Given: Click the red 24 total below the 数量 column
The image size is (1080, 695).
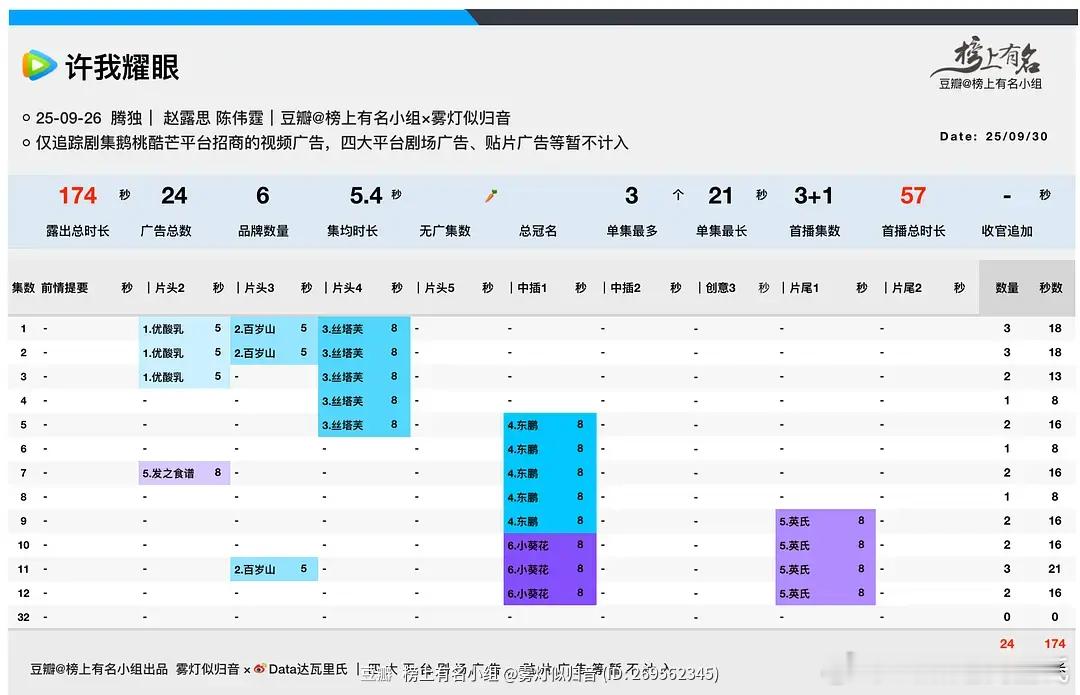Looking at the screenshot, I should coord(1007,644).
